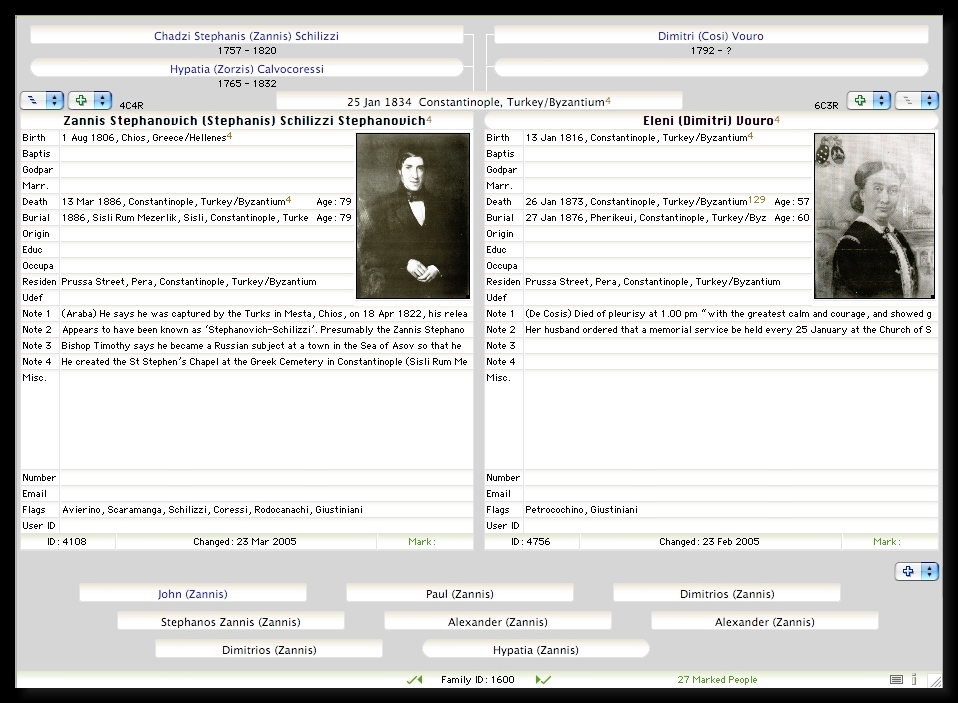Open the spouse list popup for Eleni

[916, 101]
